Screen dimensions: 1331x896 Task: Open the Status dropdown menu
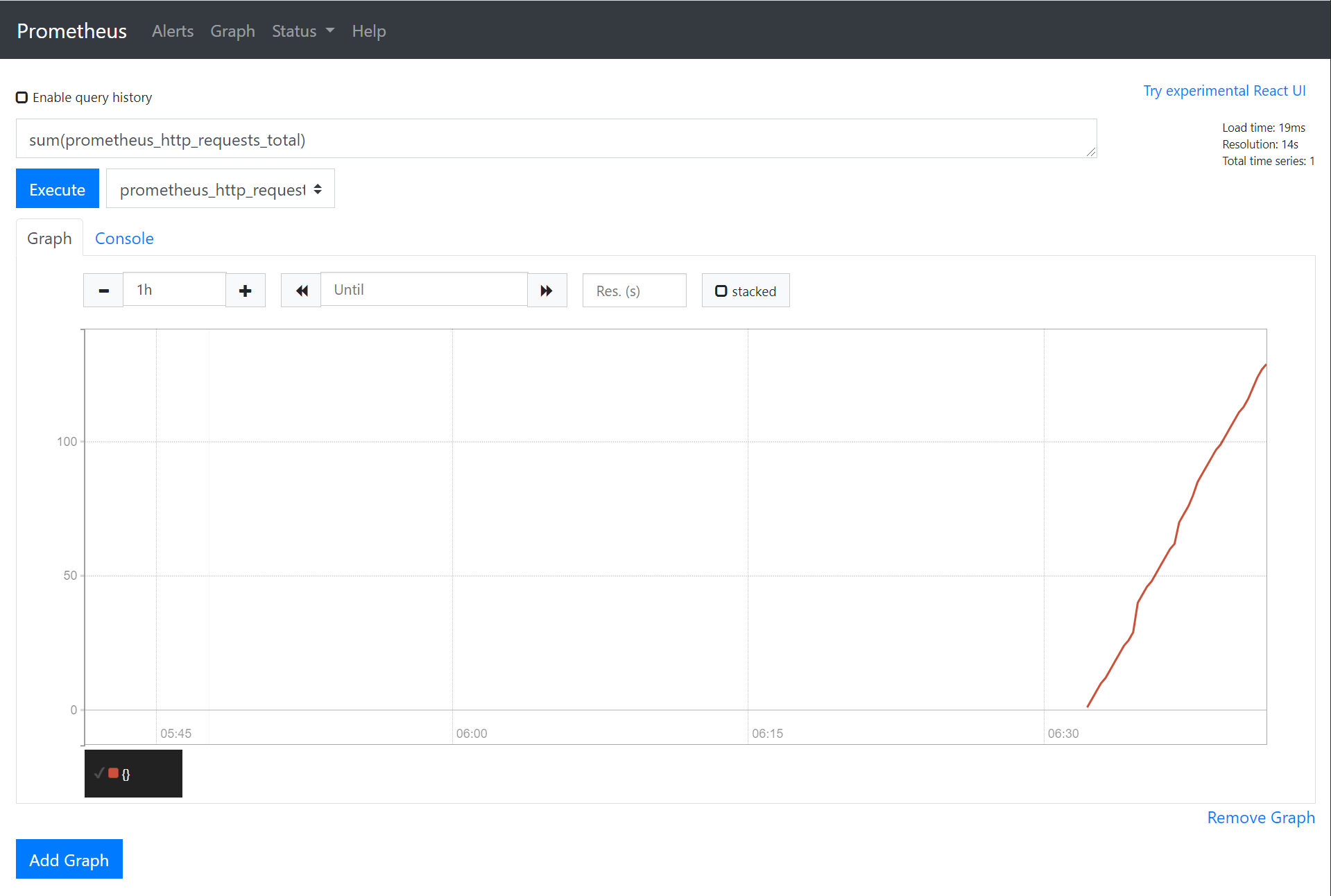303,31
